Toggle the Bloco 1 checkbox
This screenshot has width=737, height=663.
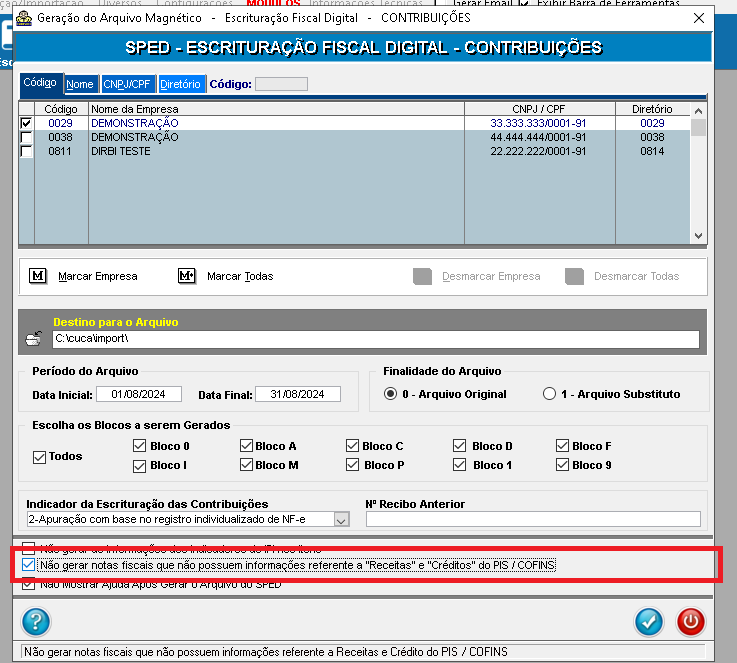pos(460,465)
